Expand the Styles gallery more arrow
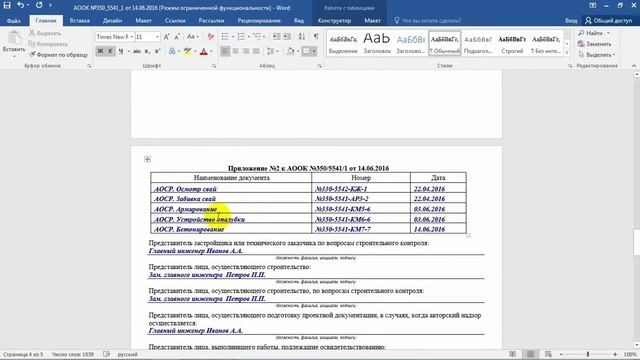The width and height of the screenshot is (640, 360). coord(567,52)
